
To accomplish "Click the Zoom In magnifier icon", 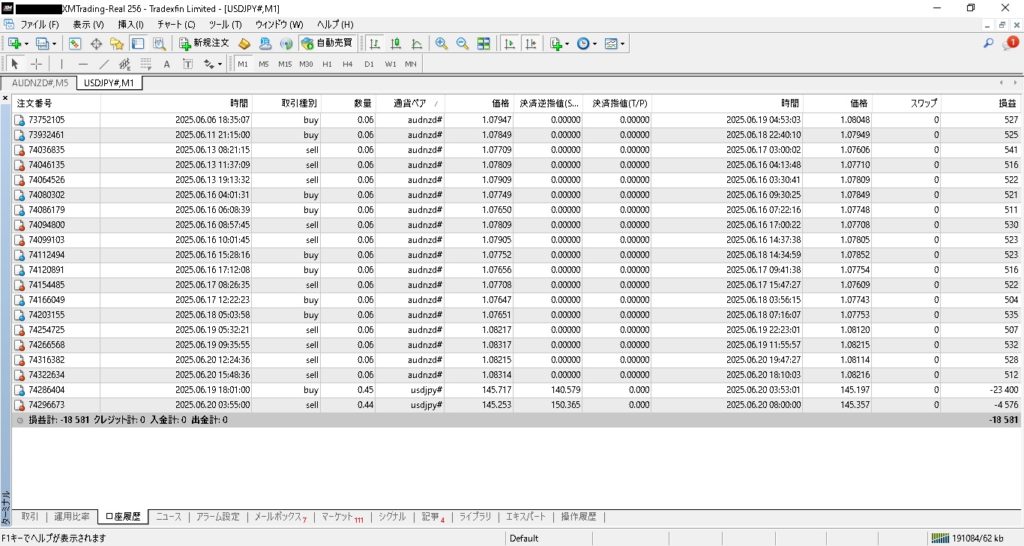I will click(441, 43).
